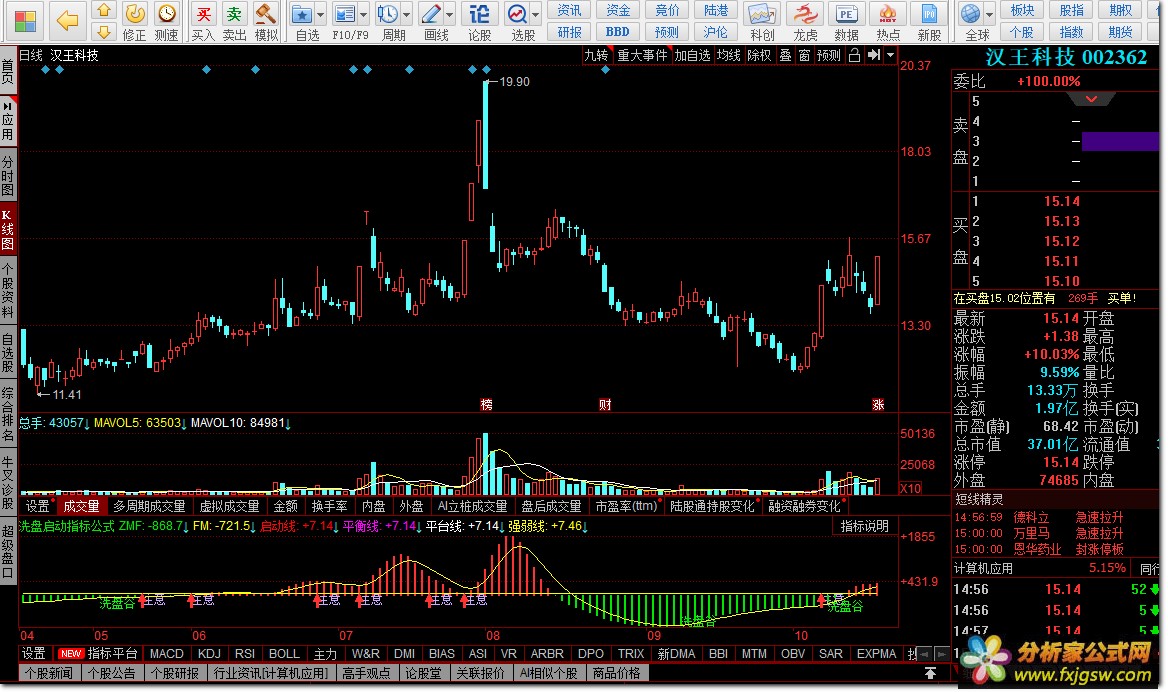Open the 科创 board chart icon
The height and width of the screenshot is (692, 1168).
(x=762, y=13)
